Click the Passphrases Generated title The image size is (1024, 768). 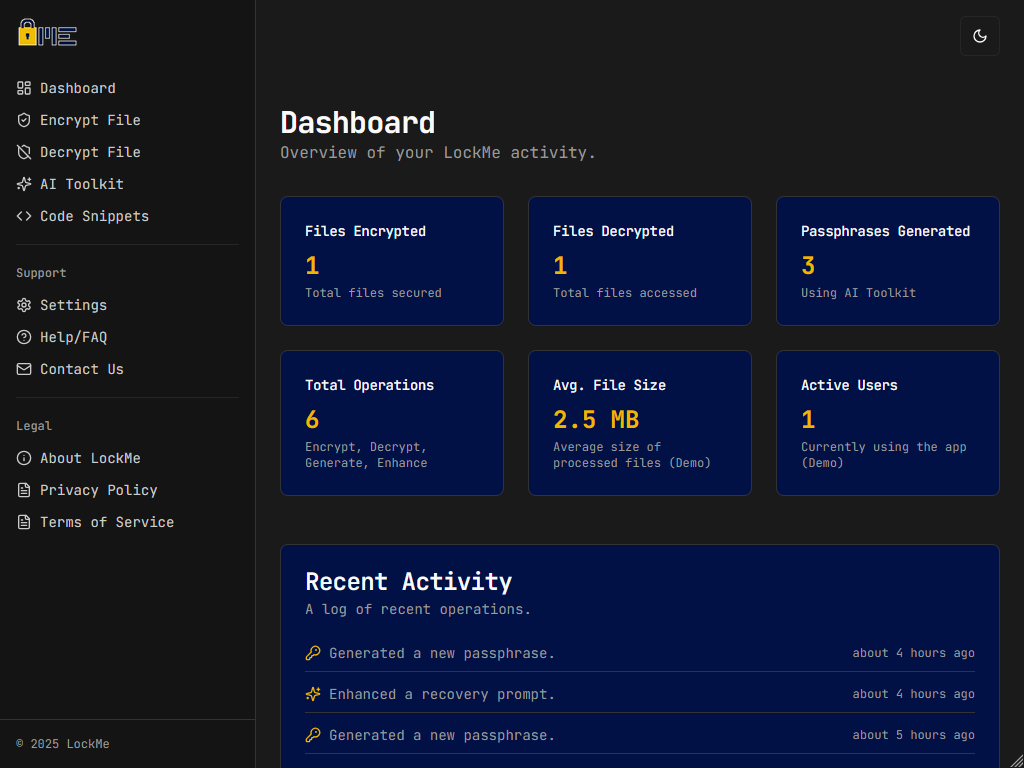pos(886,231)
